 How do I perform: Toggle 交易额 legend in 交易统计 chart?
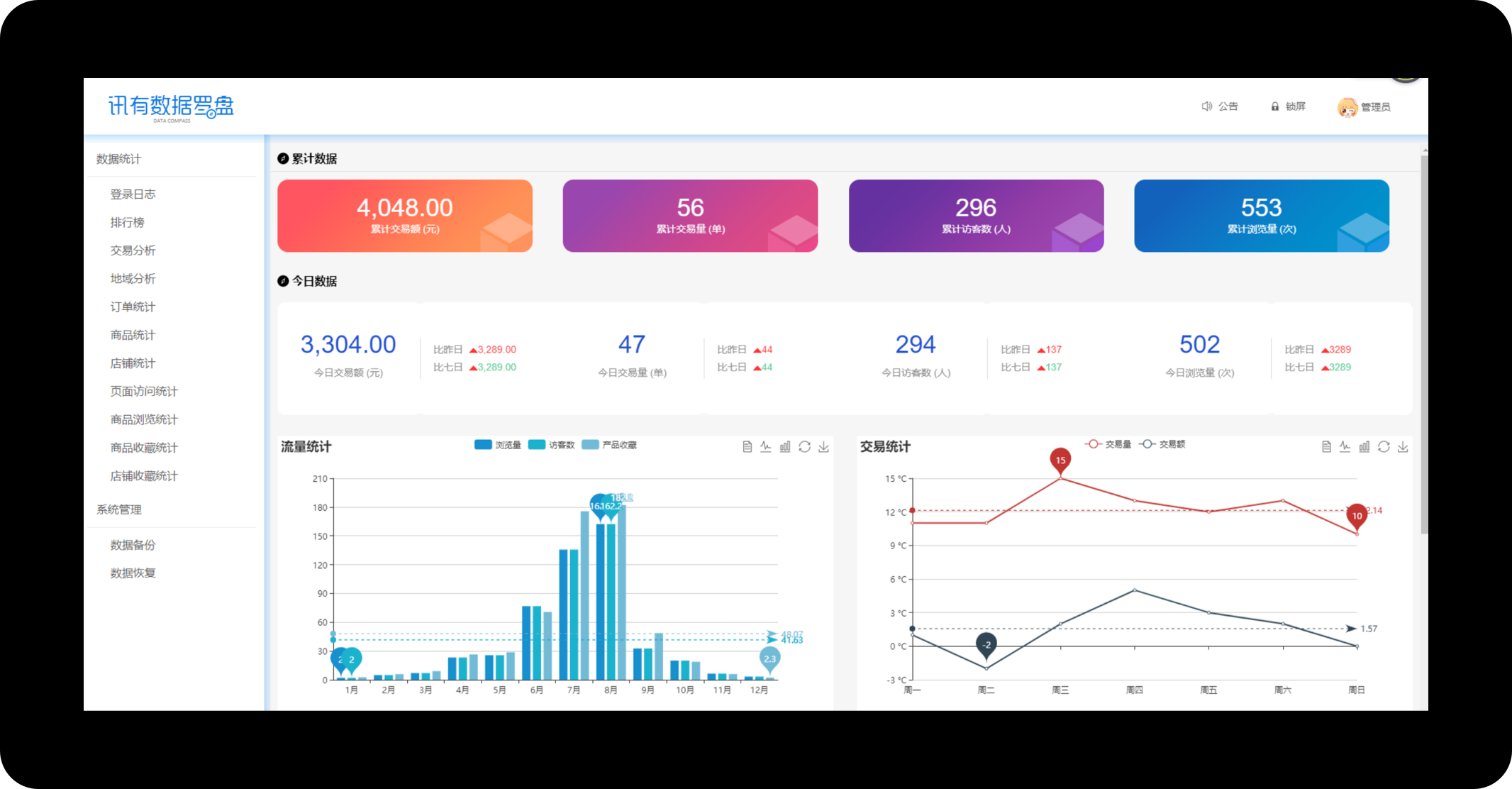tap(1162, 444)
